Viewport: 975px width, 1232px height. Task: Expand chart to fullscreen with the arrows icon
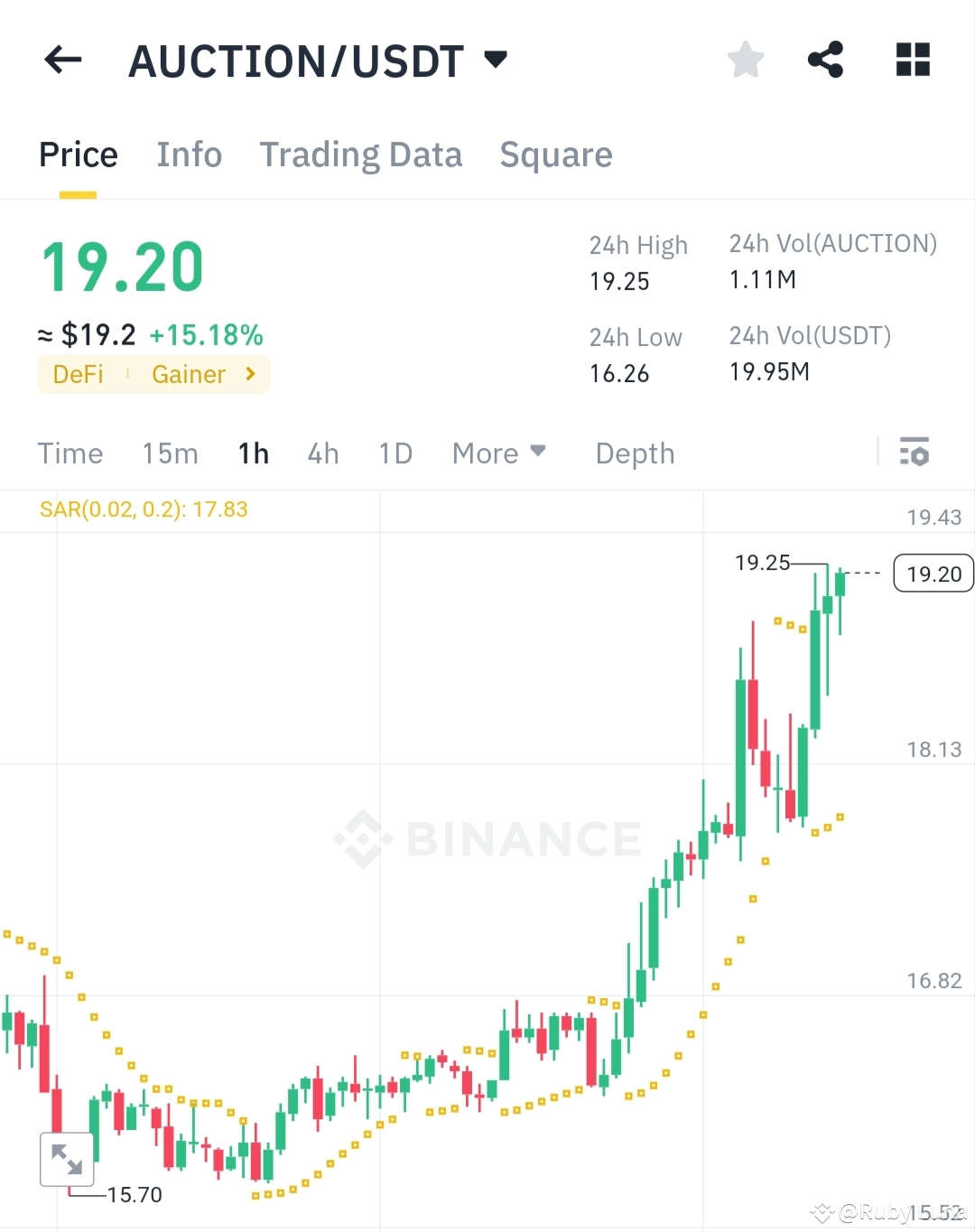pyautogui.click(x=69, y=1160)
